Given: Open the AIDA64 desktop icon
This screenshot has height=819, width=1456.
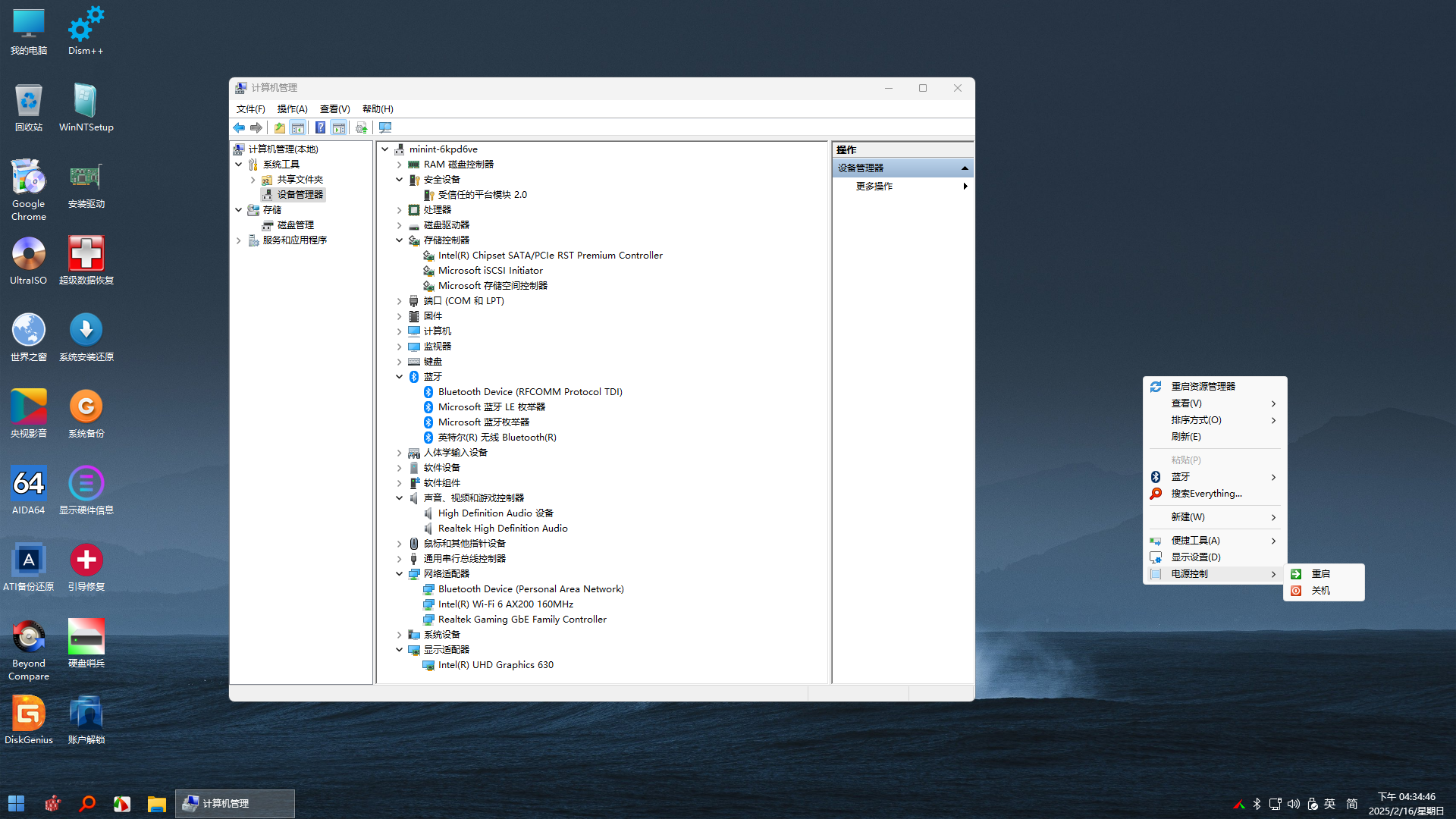Looking at the screenshot, I should point(29,491).
